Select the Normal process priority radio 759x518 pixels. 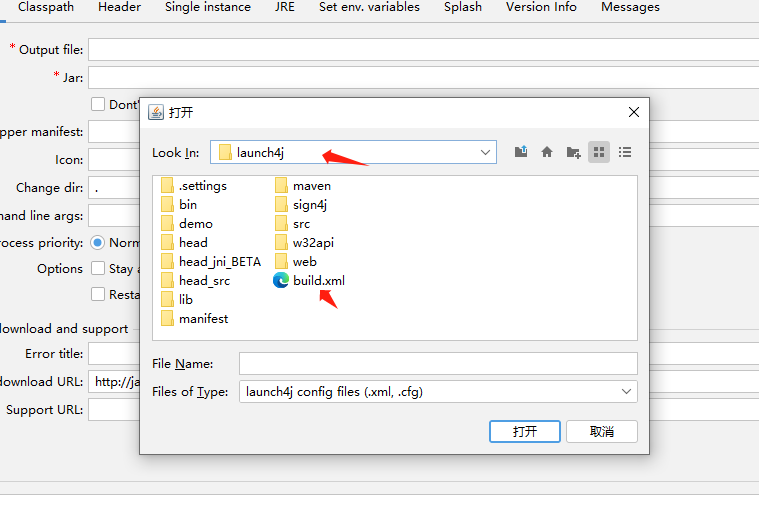[x=97, y=242]
